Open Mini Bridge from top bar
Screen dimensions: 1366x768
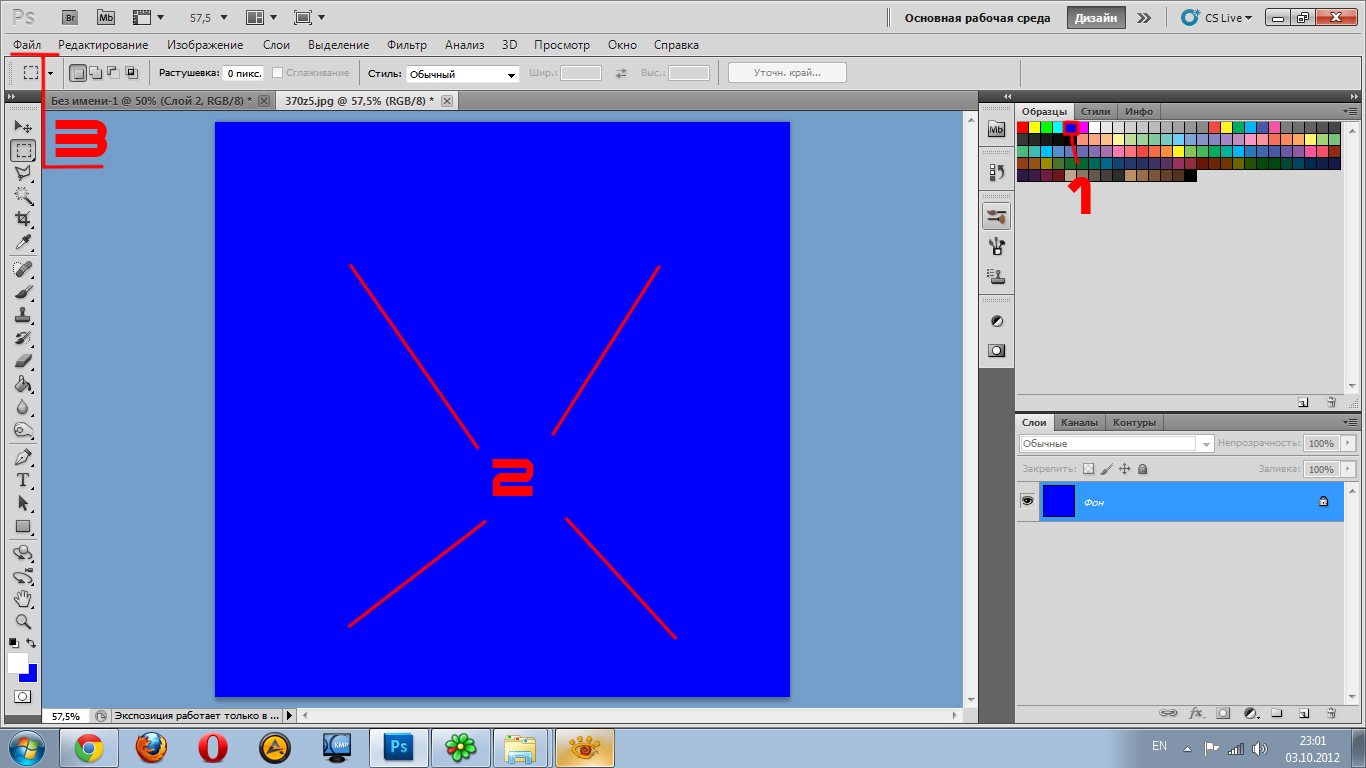pyautogui.click(x=105, y=17)
